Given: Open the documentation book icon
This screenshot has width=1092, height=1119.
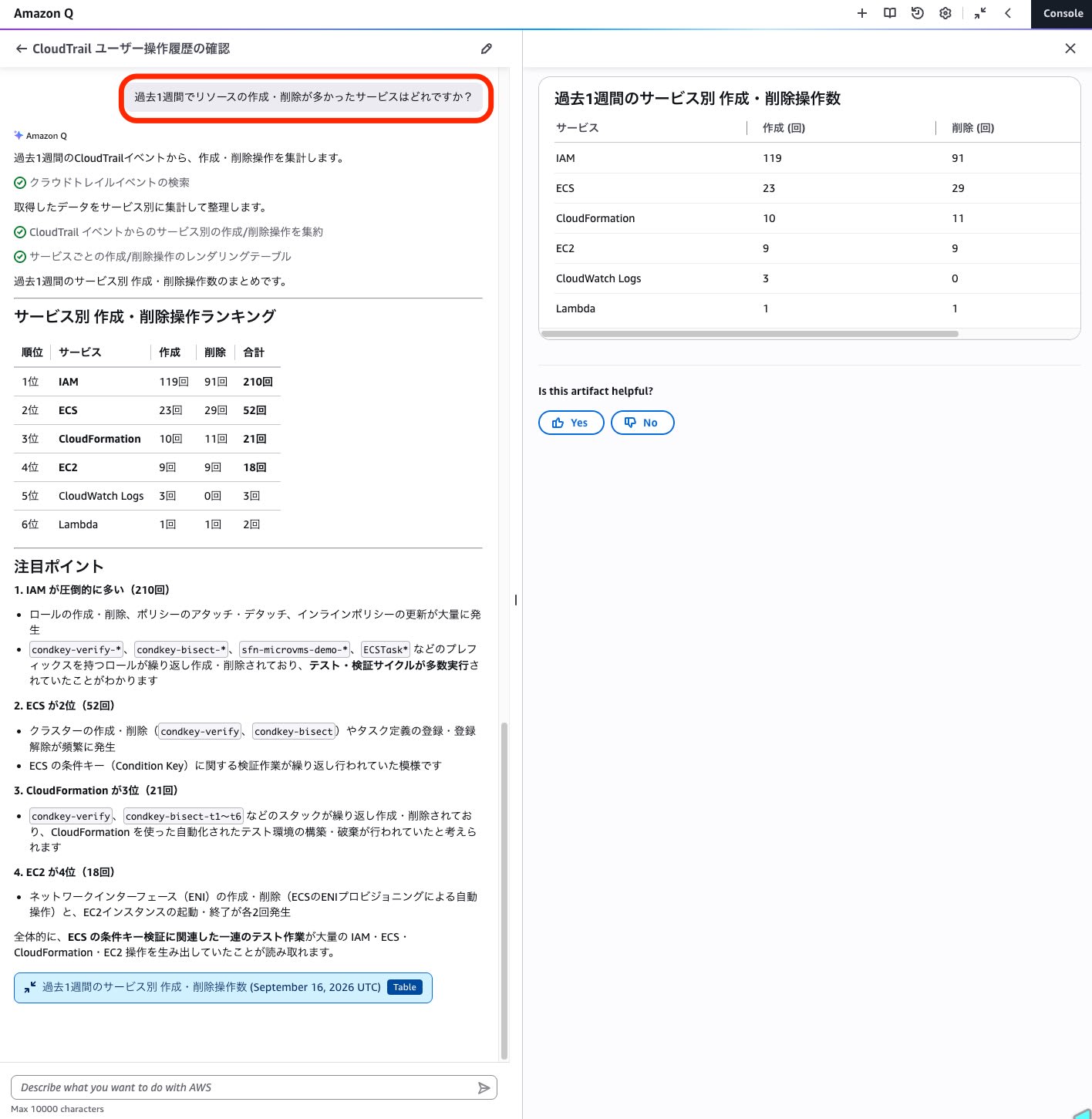Looking at the screenshot, I should click(890, 13).
